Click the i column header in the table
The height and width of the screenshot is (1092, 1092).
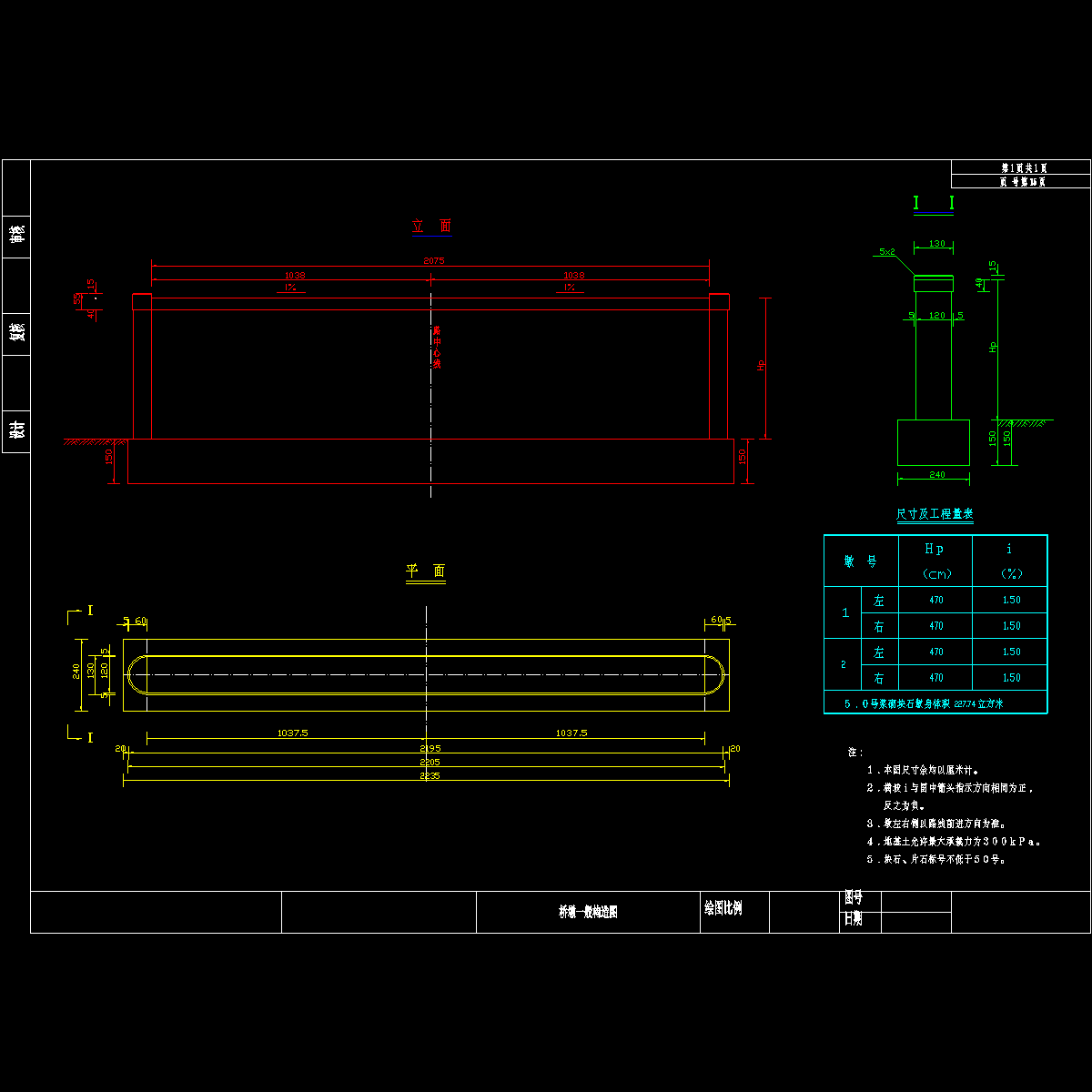coord(1010,561)
